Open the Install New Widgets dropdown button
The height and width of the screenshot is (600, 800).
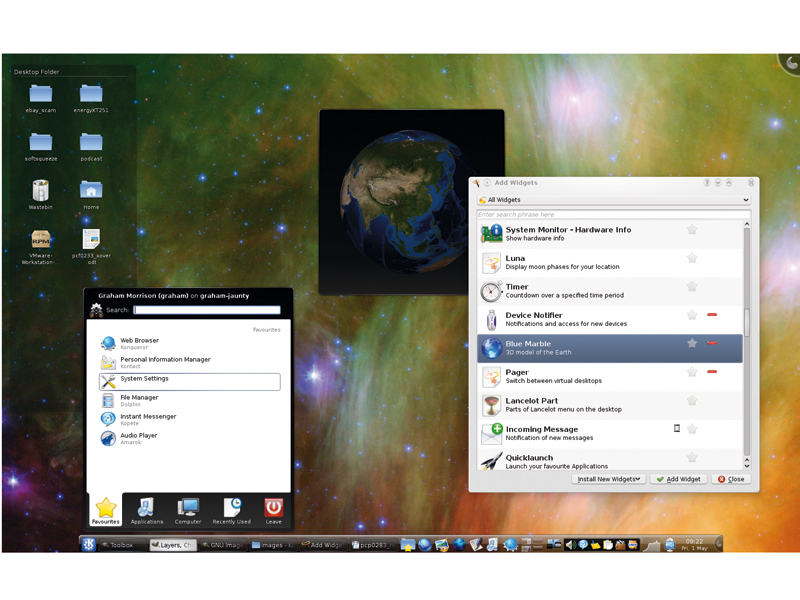pos(608,479)
